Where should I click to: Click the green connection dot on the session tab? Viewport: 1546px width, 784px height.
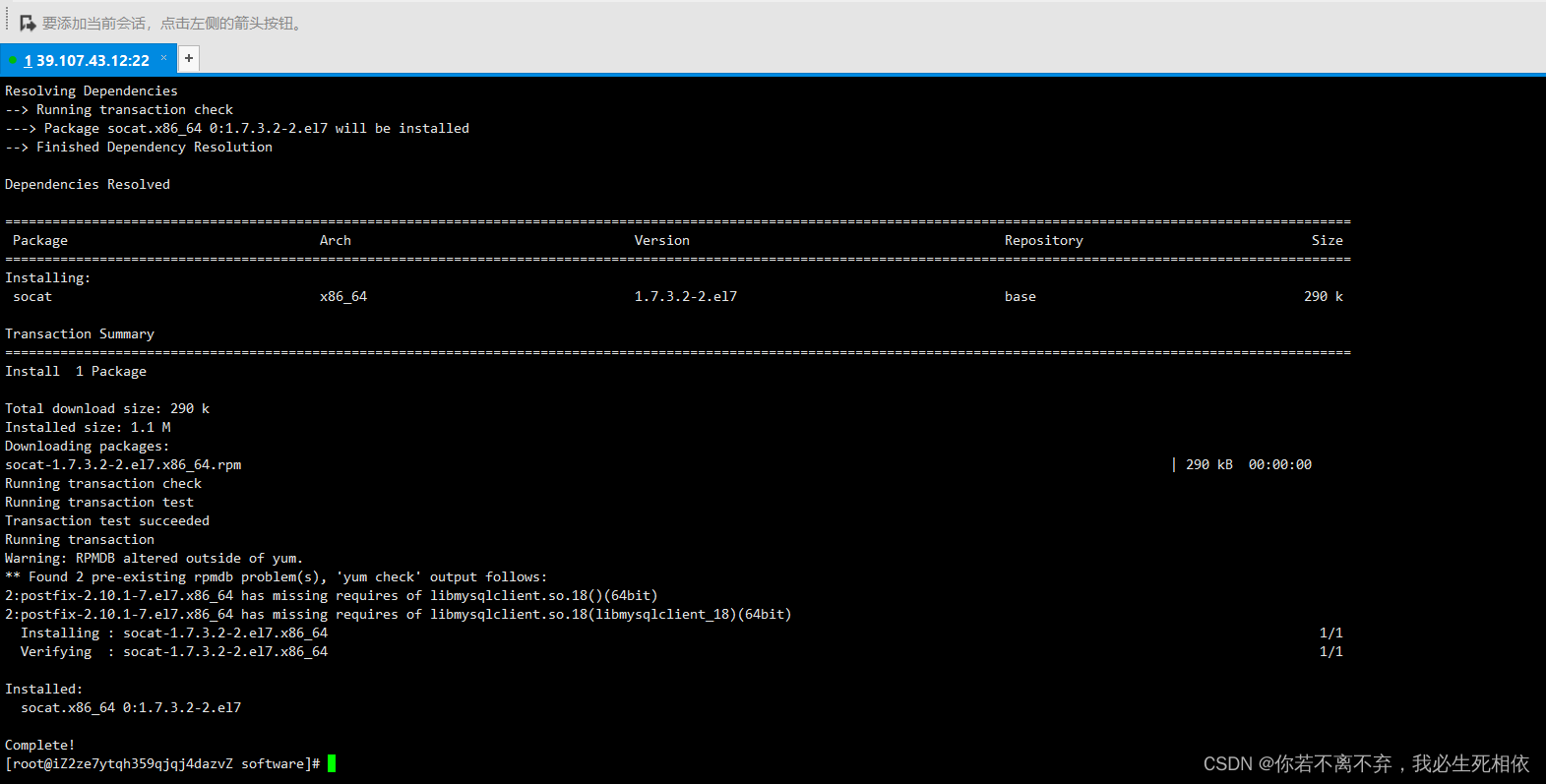point(13,60)
